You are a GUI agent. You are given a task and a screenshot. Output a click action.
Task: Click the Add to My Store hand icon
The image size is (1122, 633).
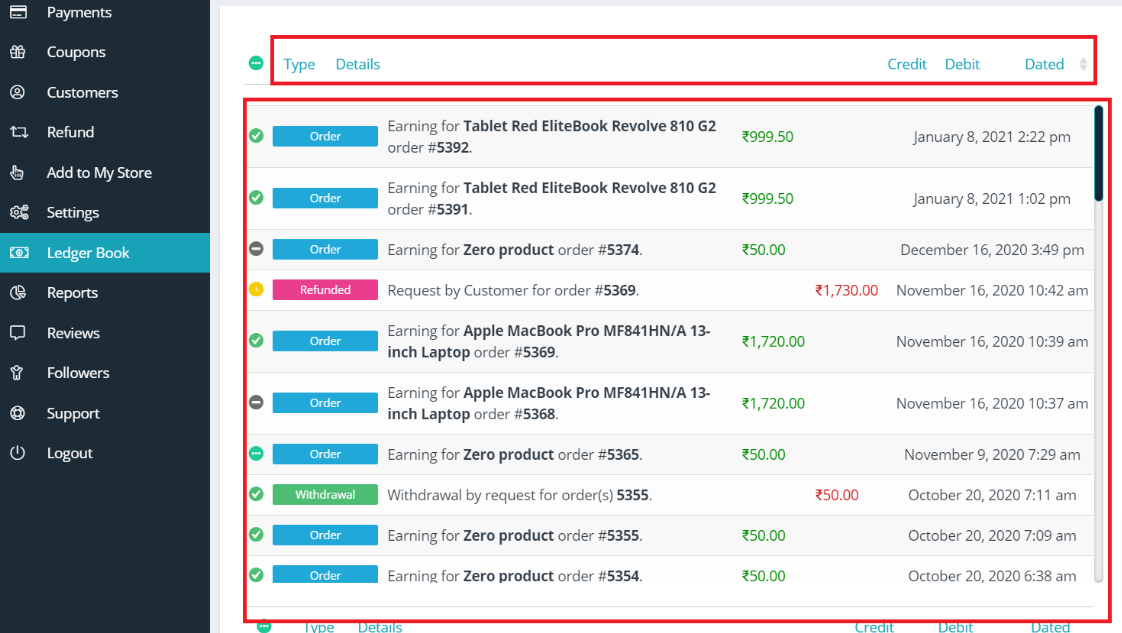(17, 172)
